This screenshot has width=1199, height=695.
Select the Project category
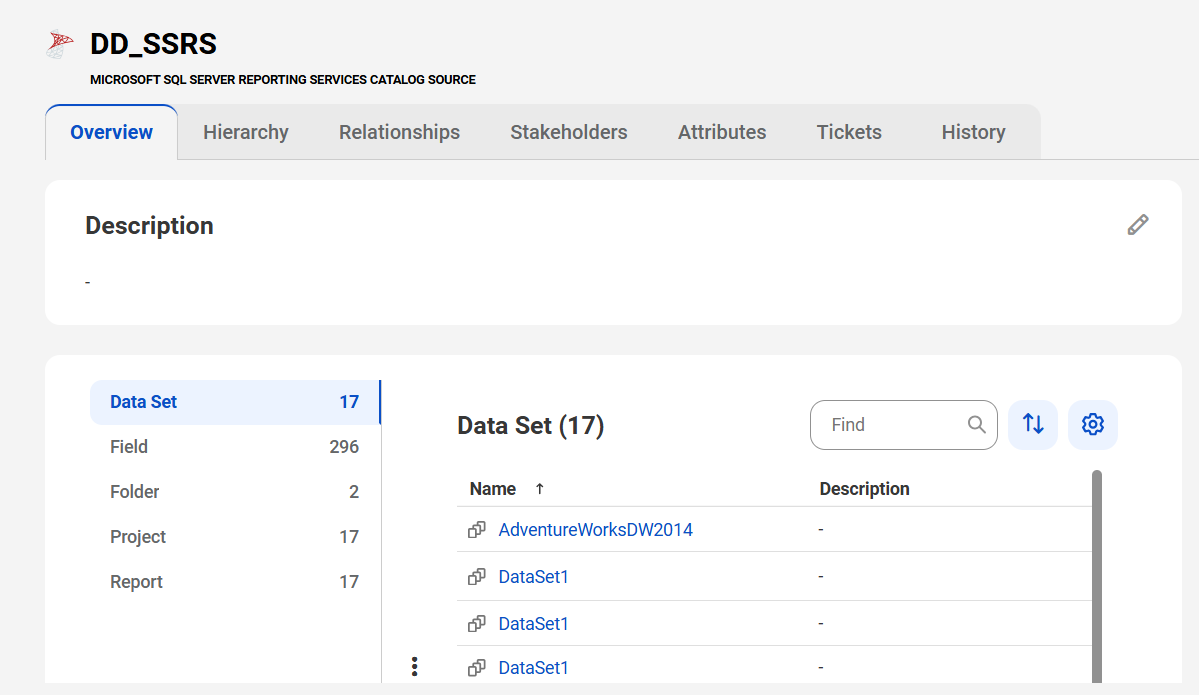[235, 537]
